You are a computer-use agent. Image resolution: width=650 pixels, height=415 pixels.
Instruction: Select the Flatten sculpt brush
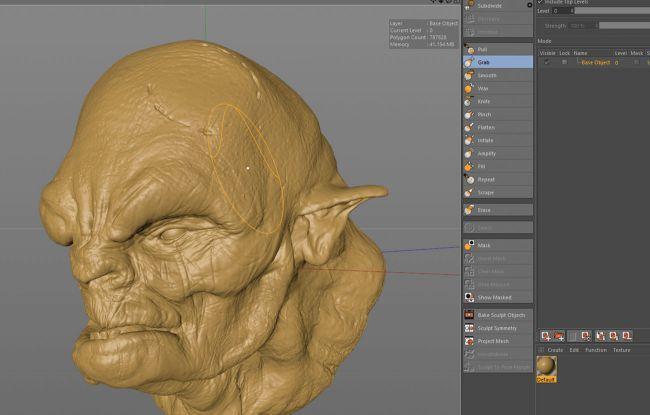(497, 127)
